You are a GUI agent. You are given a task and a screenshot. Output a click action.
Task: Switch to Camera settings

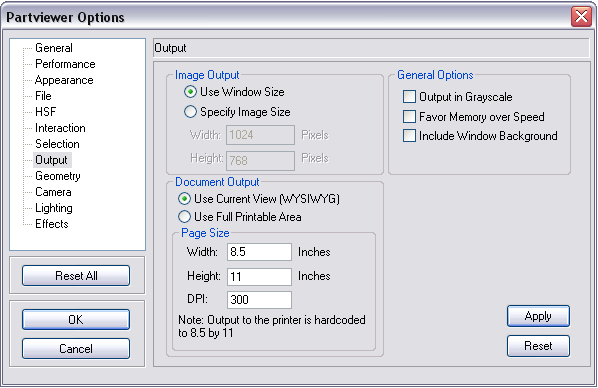pos(53,192)
